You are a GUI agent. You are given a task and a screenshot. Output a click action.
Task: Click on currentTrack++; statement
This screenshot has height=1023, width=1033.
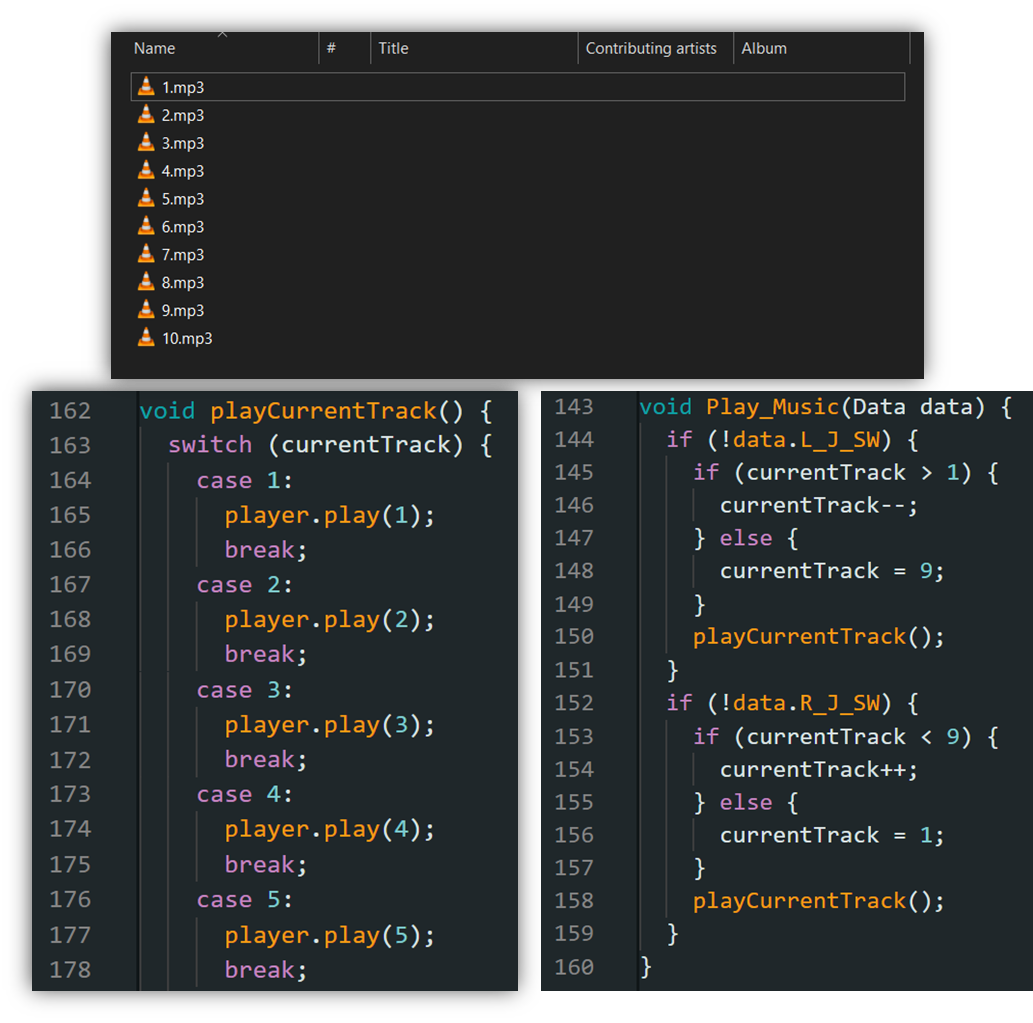tap(818, 769)
